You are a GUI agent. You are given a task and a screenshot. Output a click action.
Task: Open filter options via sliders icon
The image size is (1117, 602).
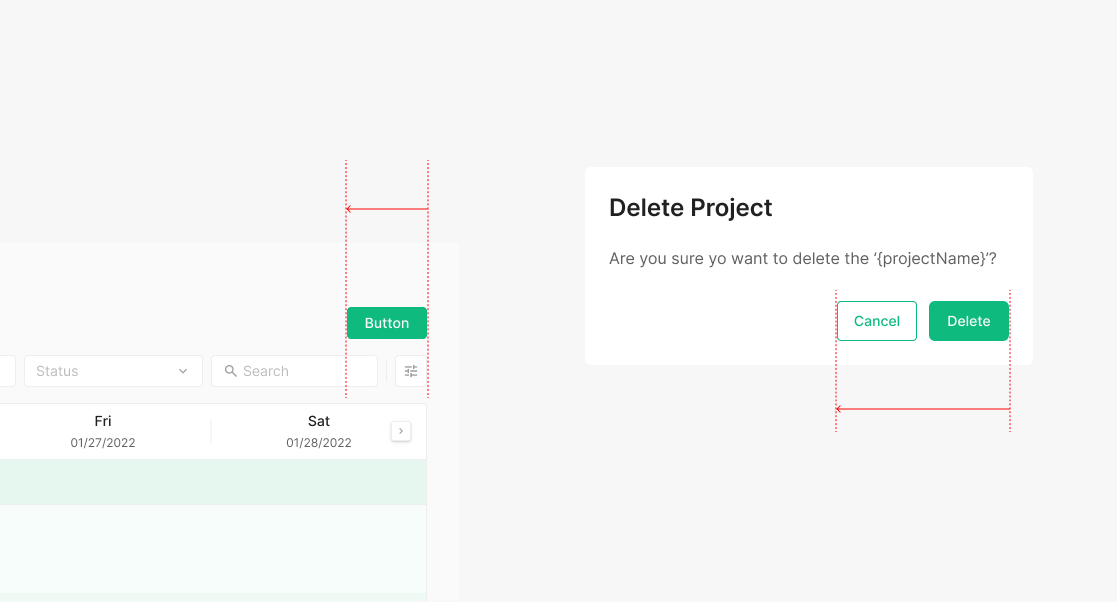pos(411,371)
